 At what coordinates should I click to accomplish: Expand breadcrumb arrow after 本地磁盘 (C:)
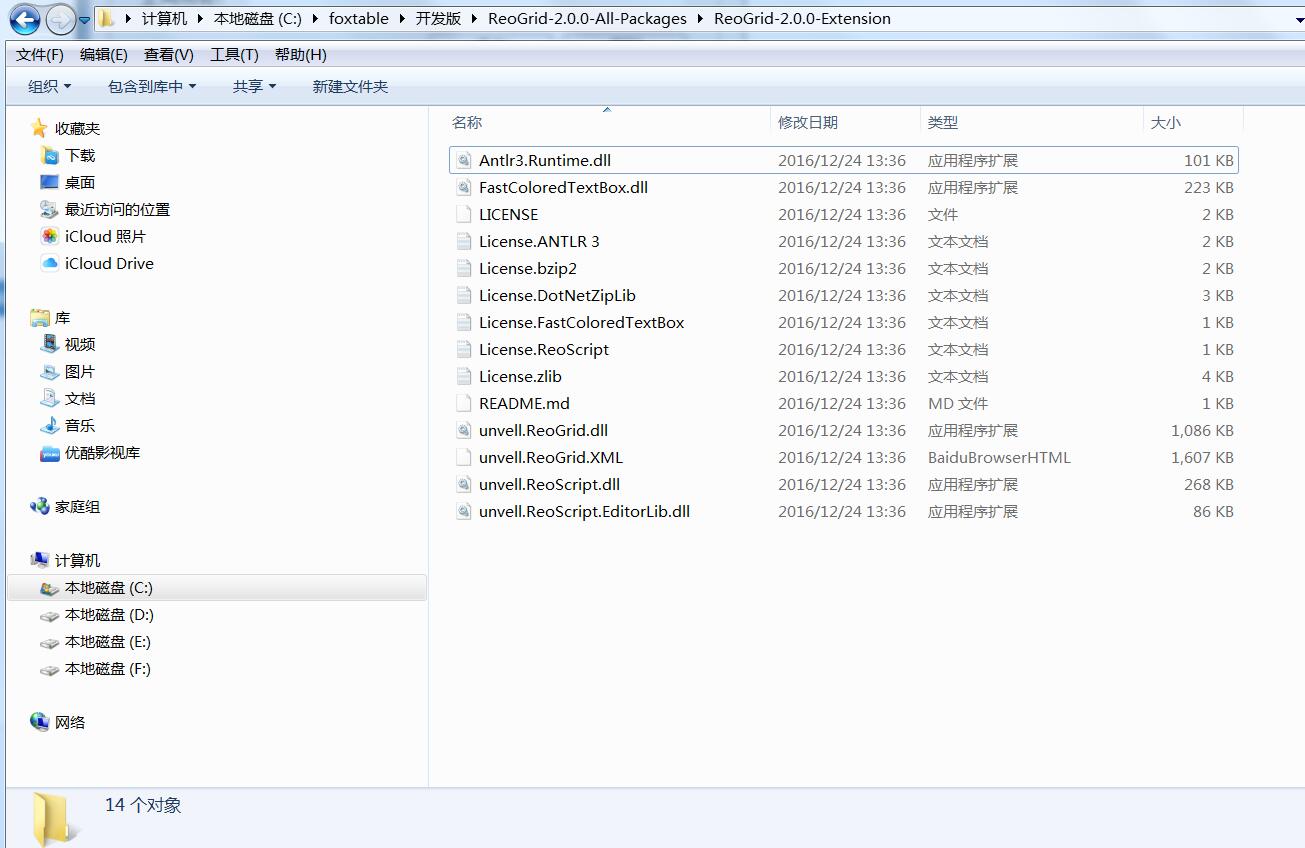tap(315, 19)
